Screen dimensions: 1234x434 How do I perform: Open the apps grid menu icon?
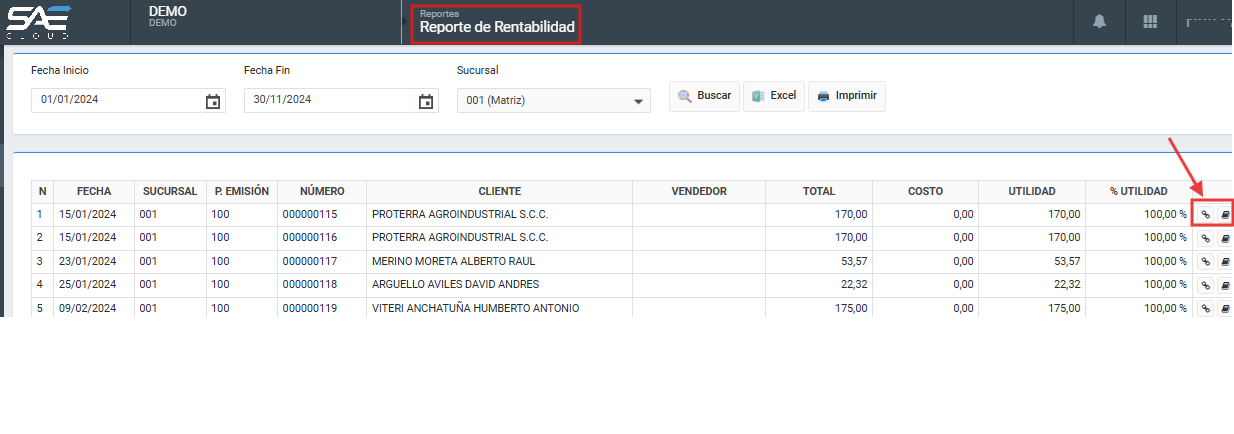1150,22
